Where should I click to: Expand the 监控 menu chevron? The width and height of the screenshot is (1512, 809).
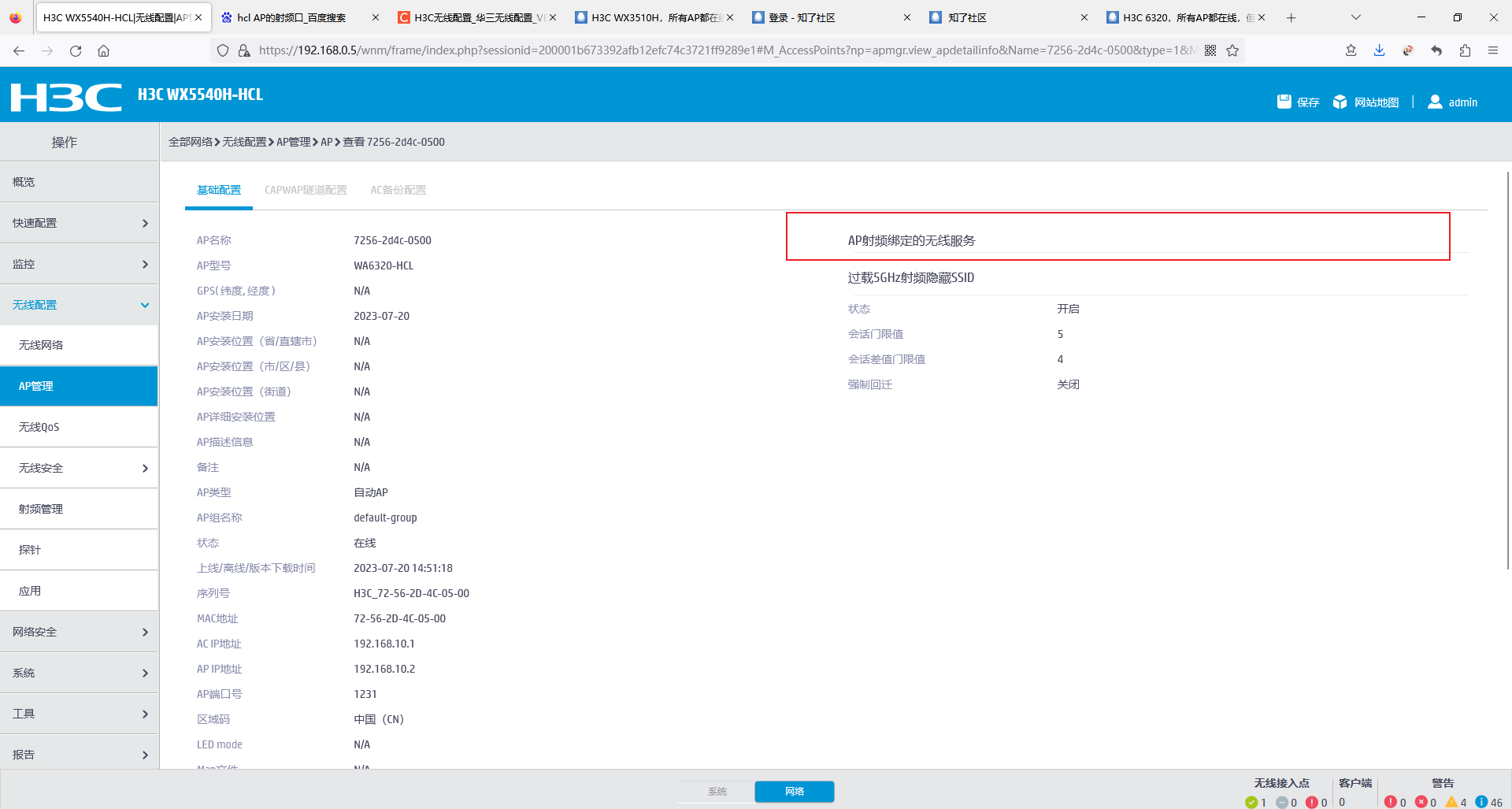point(145,264)
